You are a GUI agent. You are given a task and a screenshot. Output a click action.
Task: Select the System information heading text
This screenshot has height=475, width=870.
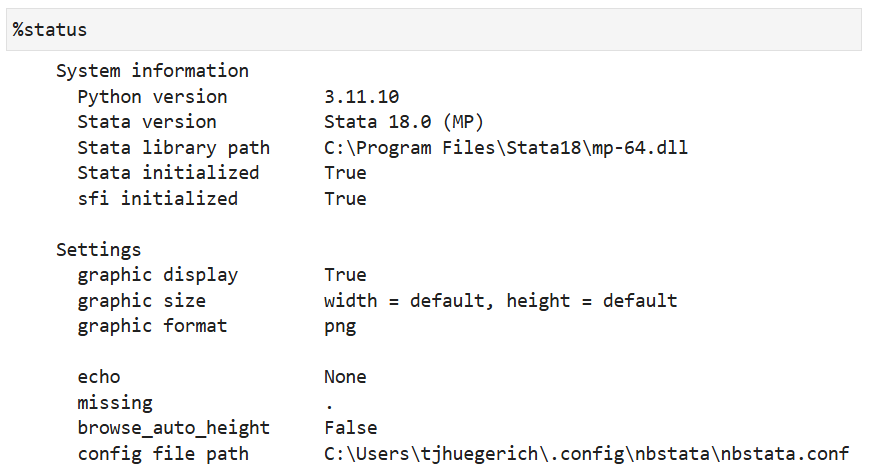(x=152, y=71)
